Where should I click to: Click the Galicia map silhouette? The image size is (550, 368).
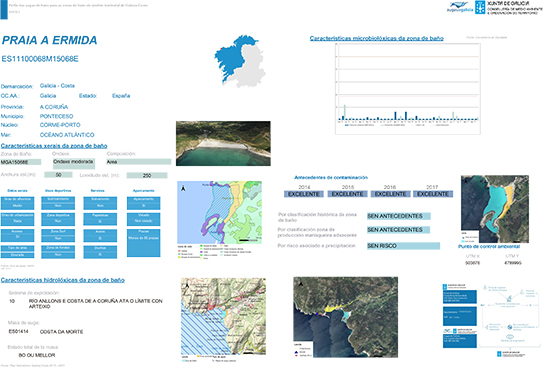coord(240,61)
